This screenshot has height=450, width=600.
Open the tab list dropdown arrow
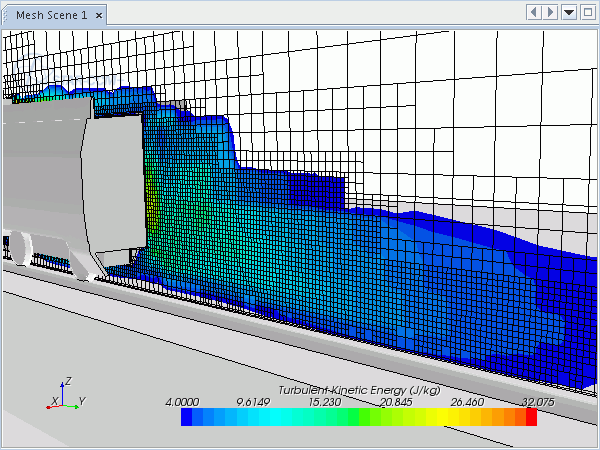click(x=568, y=12)
